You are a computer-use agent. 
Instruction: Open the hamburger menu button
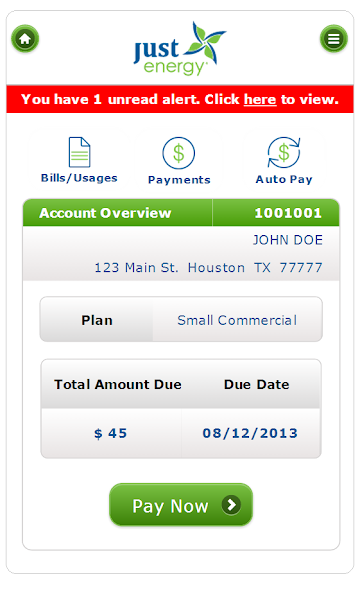pyautogui.click(x=334, y=39)
